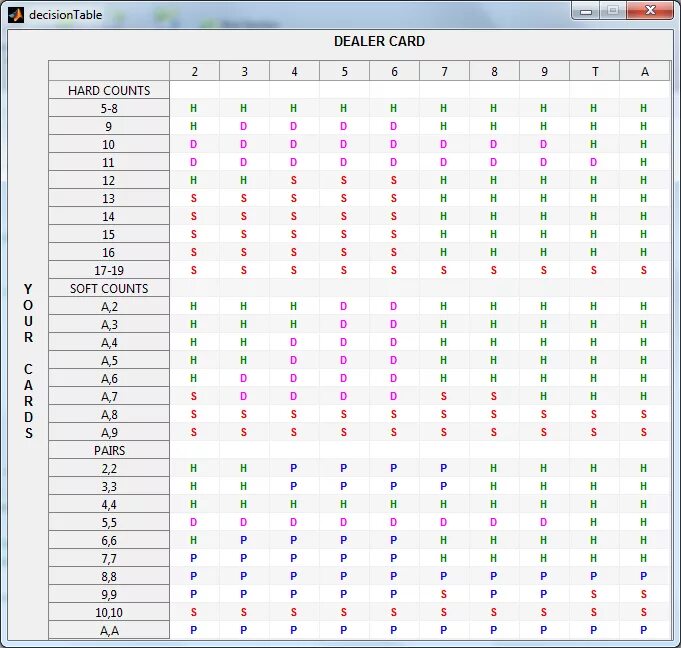Select the H cell for hard 9 versus dealer 2
681x648 pixels.
pyautogui.click(x=194, y=126)
